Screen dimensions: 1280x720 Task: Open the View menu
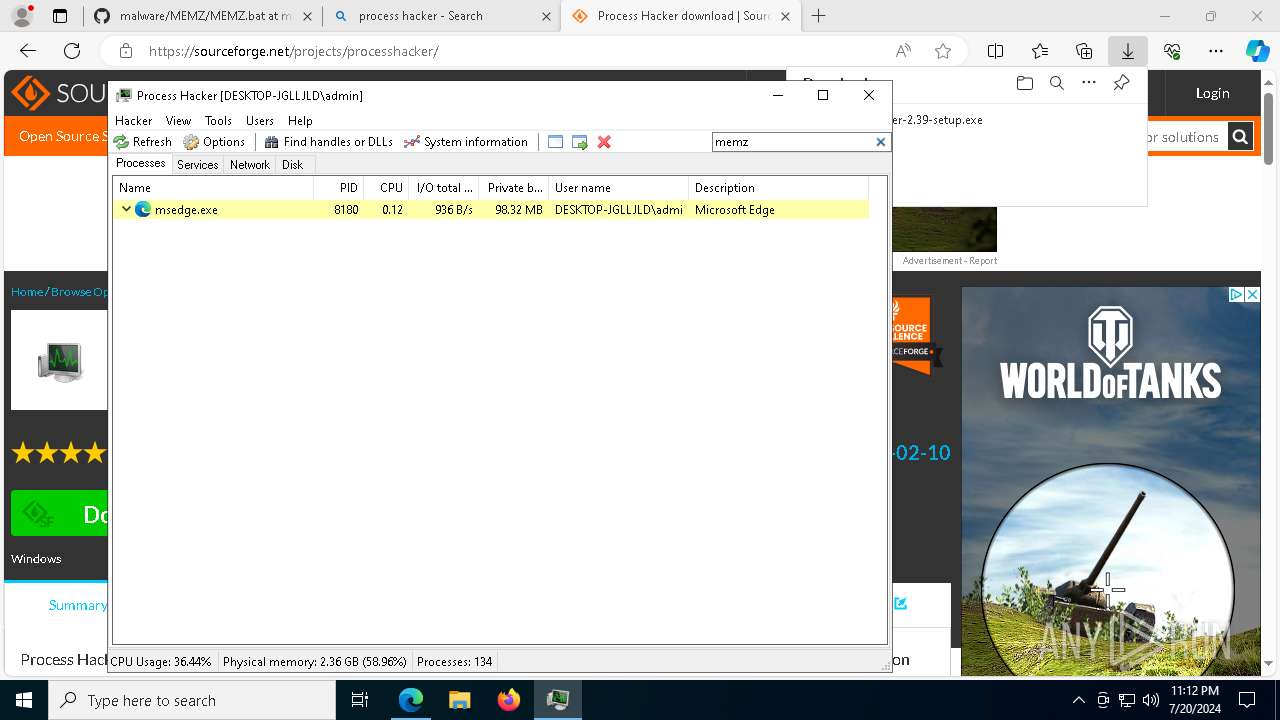178,120
